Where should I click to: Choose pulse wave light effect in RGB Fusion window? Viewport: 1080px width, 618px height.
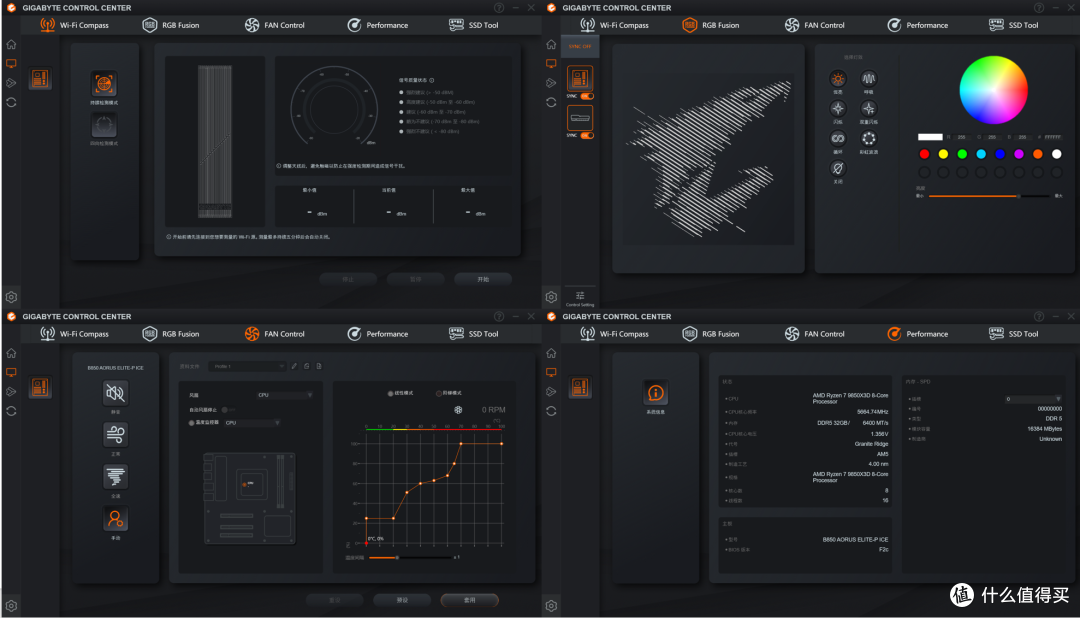pos(869,79)
